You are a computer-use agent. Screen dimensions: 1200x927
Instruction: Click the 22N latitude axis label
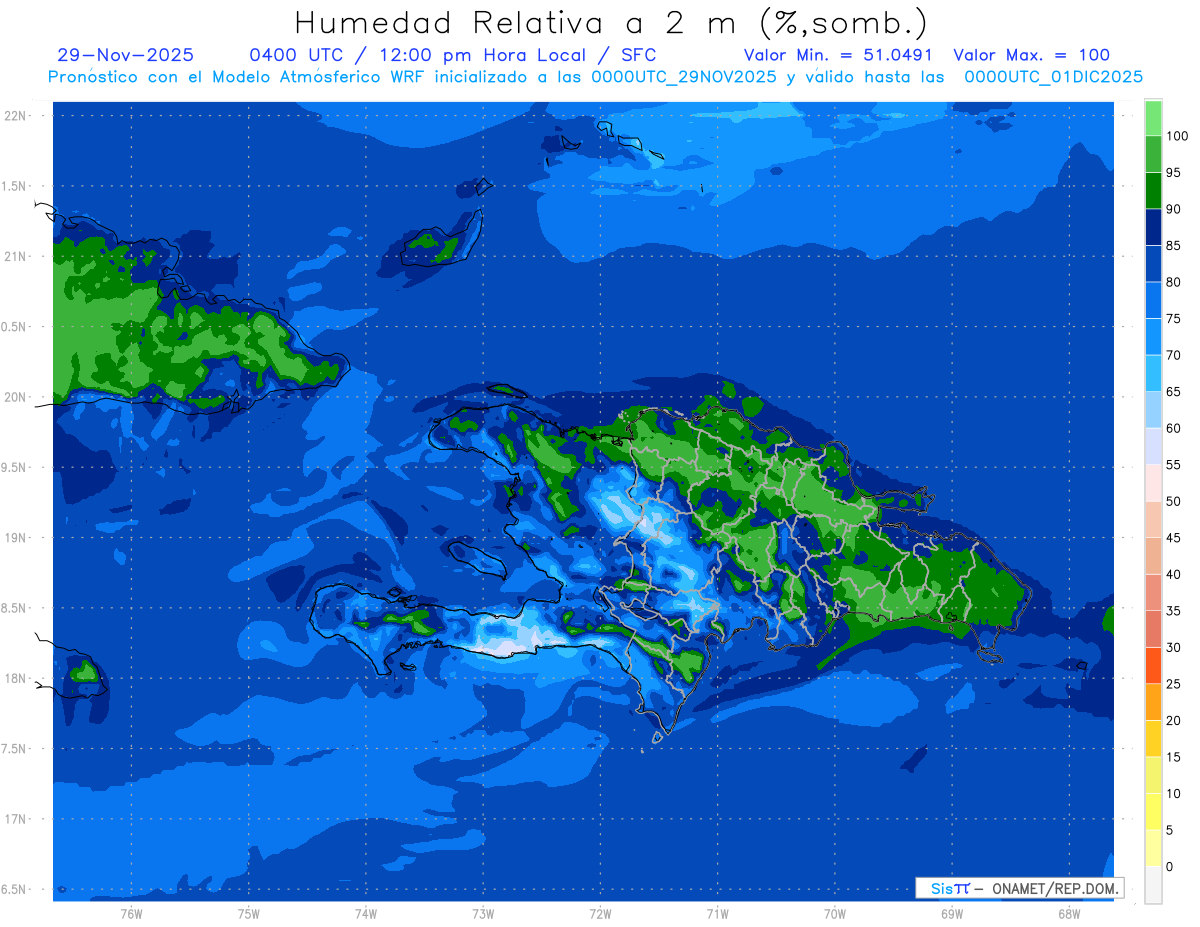click(x=16, y=116)
